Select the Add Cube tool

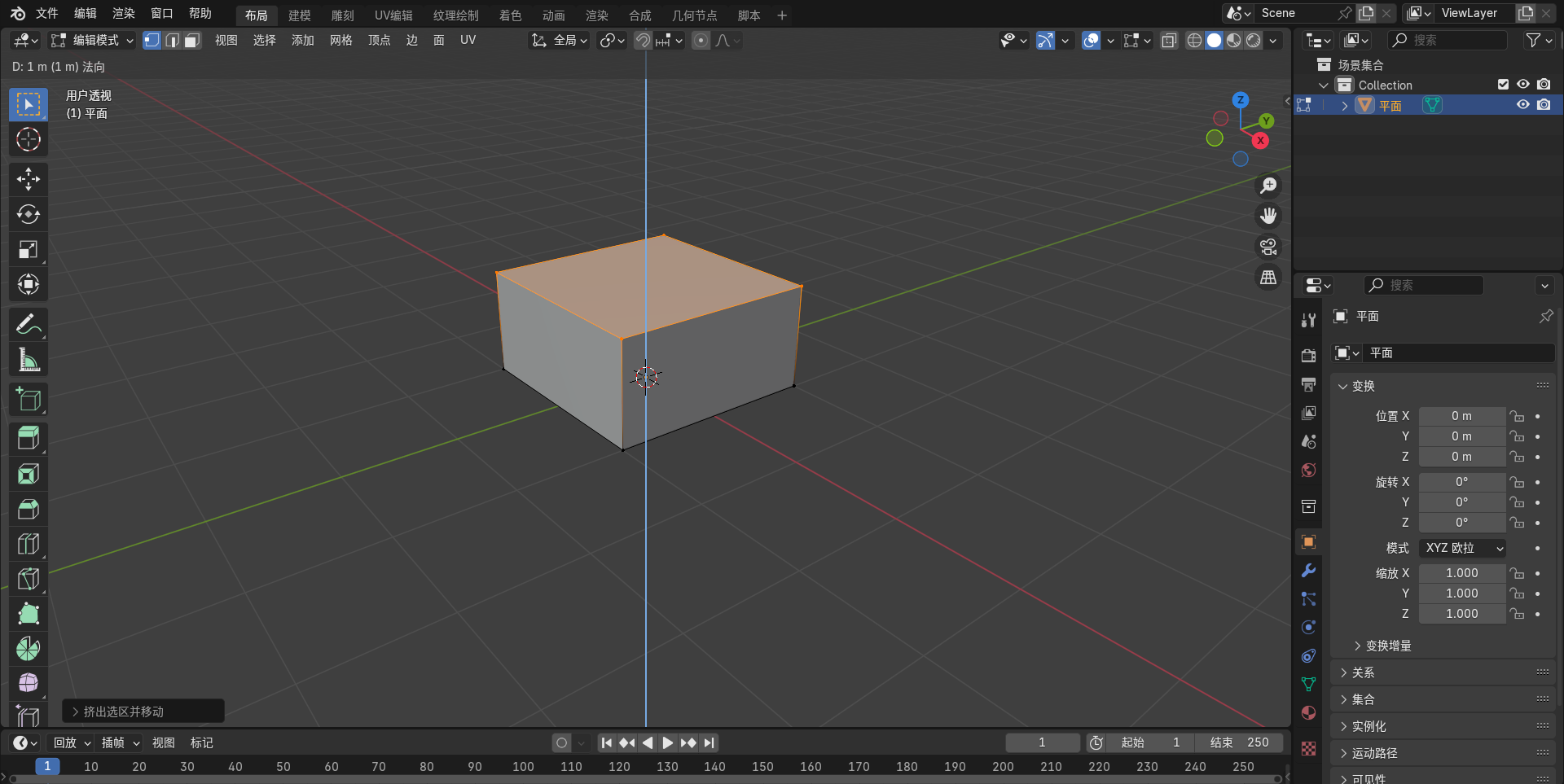[29, 399]
